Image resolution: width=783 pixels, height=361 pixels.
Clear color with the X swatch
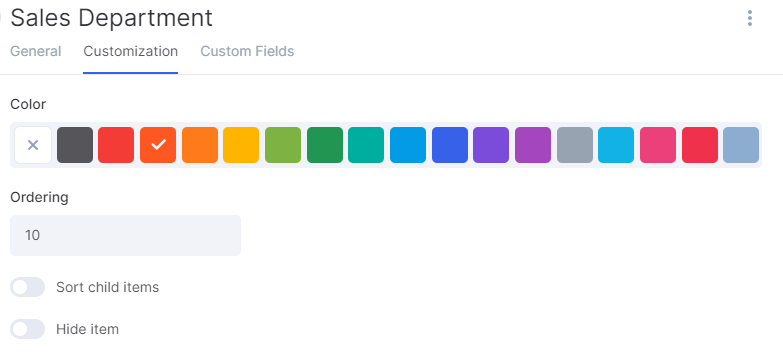[33, 145]
